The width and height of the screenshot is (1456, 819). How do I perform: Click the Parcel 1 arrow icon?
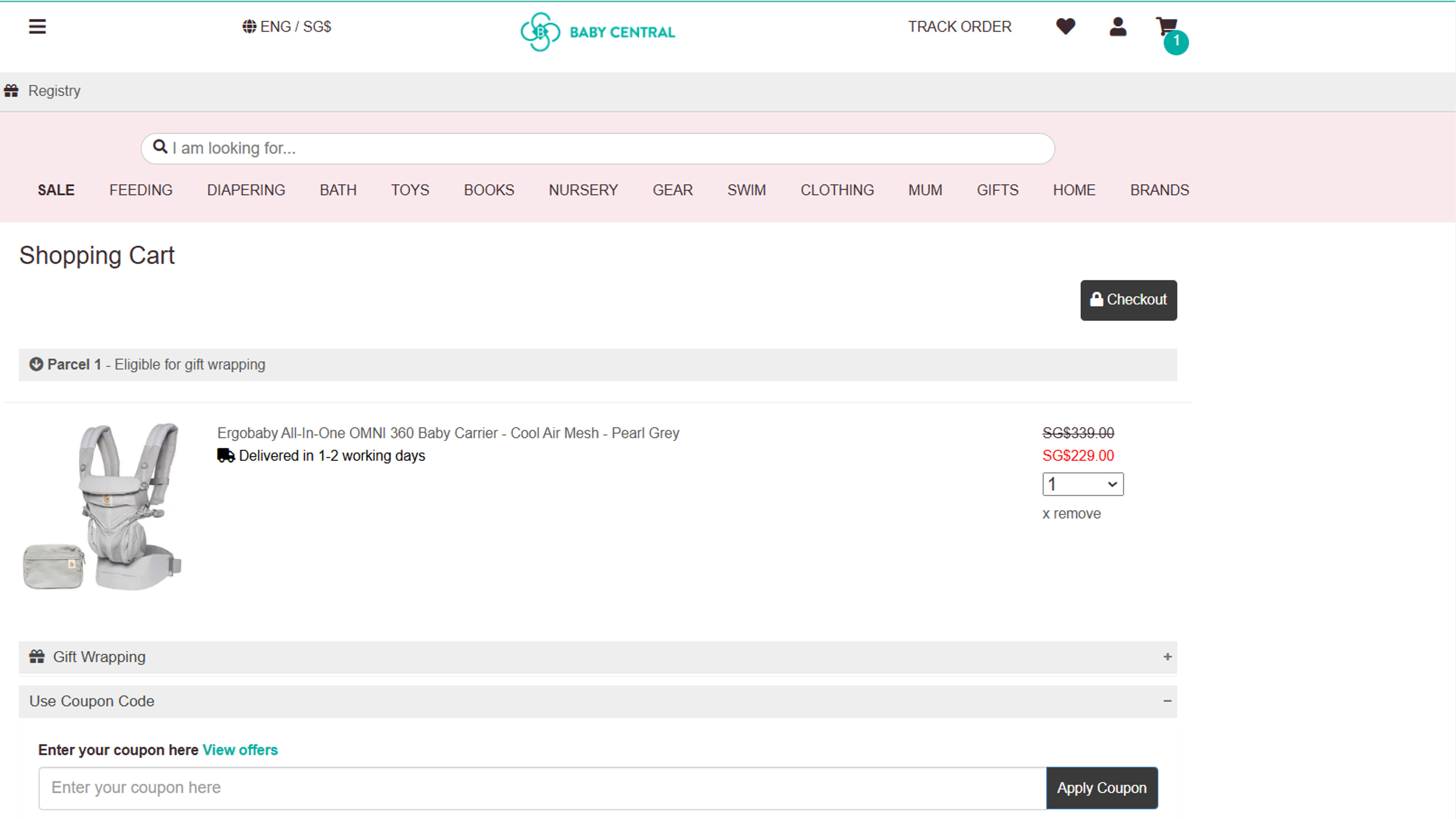pyautogui.click(x=36, y=364)
